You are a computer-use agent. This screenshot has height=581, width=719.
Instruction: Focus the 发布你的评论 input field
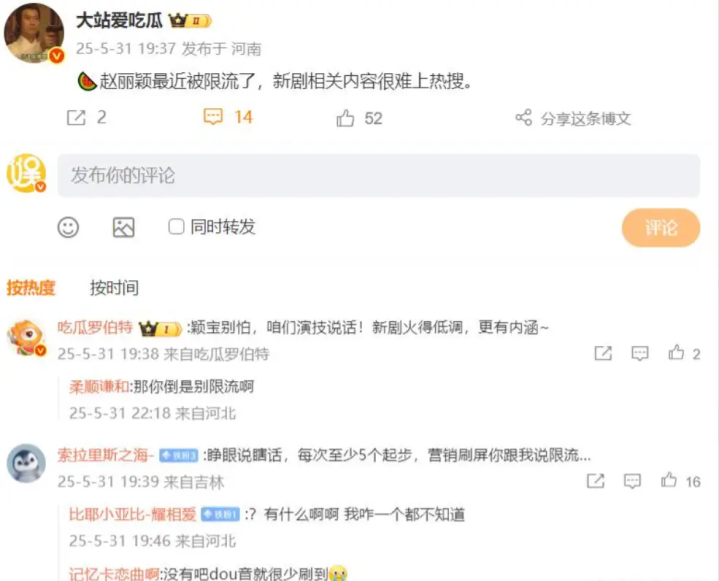click(x=379, y=176)
